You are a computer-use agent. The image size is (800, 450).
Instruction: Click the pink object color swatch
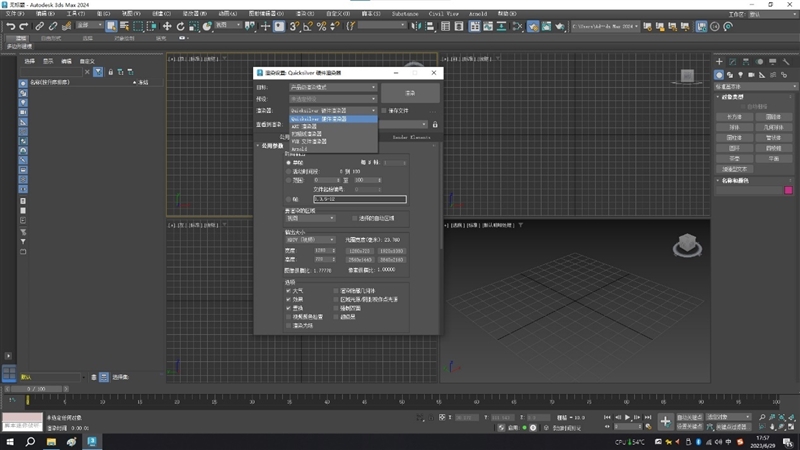click(x=788, y=189)
